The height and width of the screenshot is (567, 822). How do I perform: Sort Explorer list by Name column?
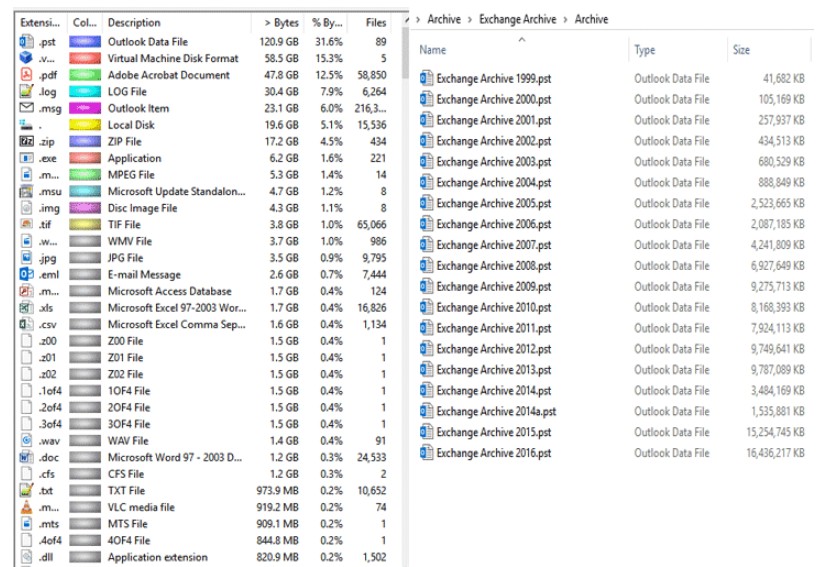coord(432,50)
